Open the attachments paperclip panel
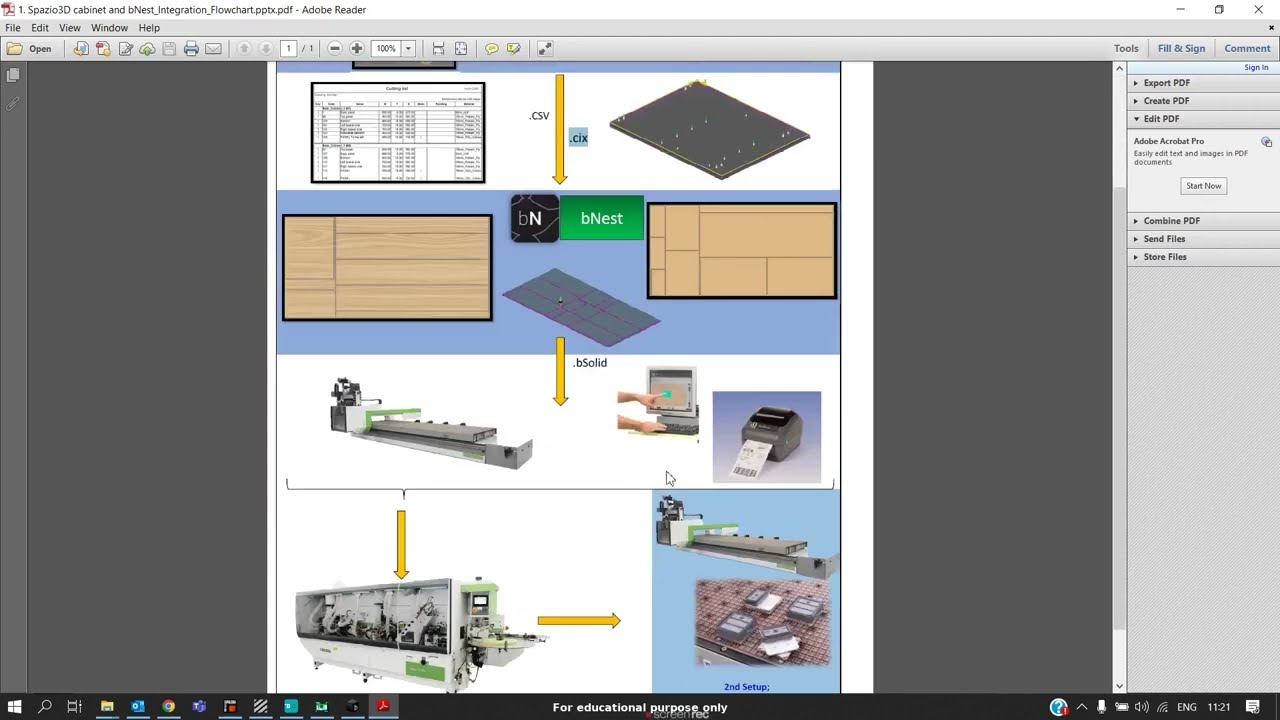1280x720 pixels. [x=13, y=103]
